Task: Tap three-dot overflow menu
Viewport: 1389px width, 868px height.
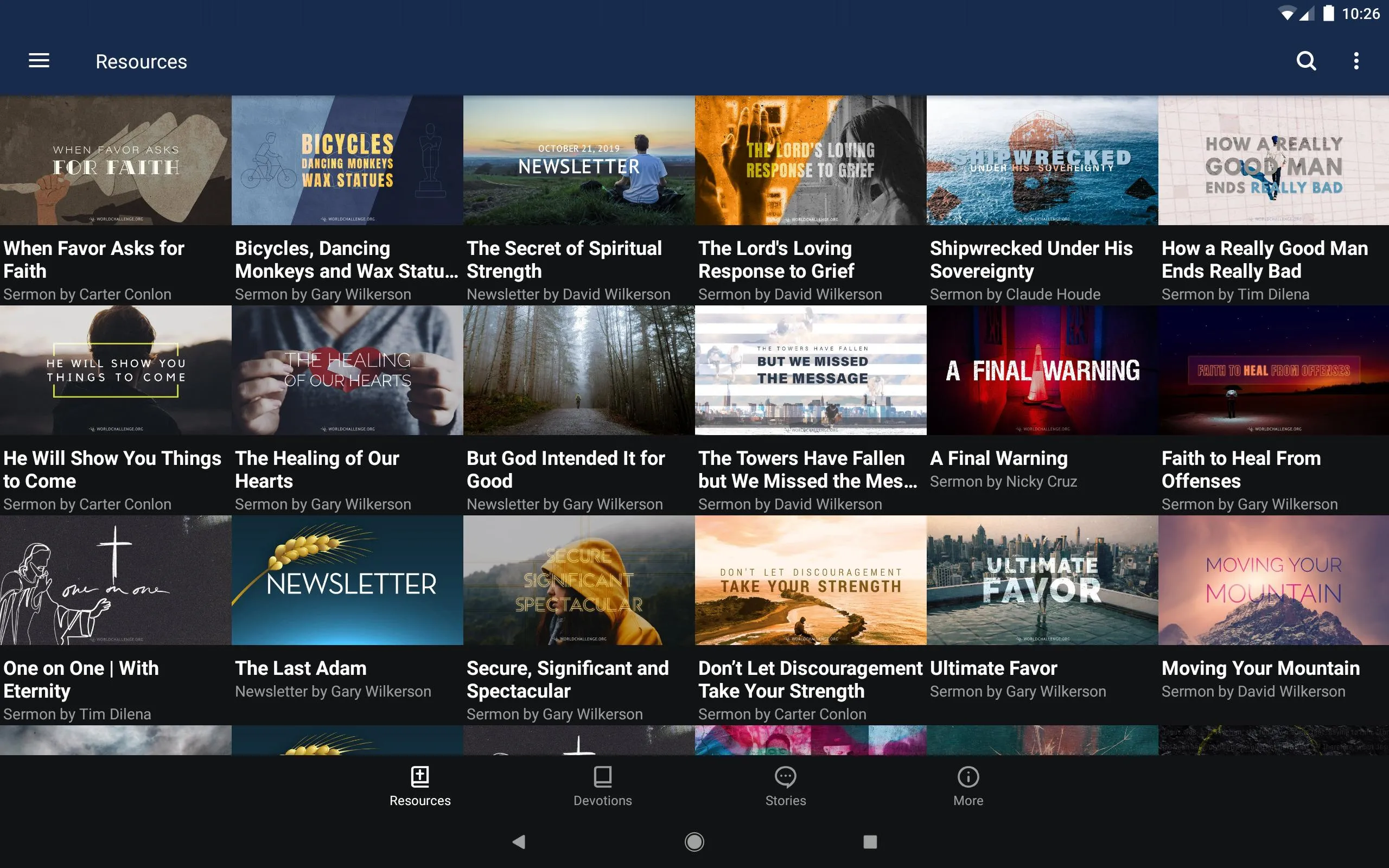Action: click(1356, 61)
